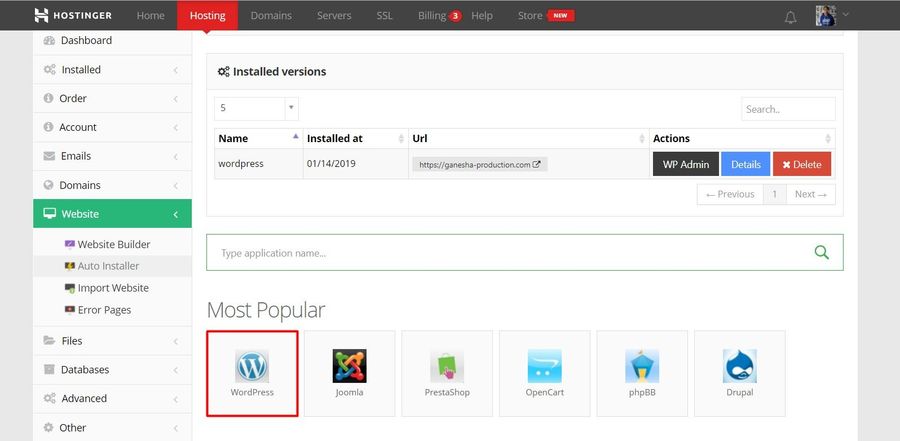Viewport: 900px width, 441px height.
Task: Select the Joomla application tile
Action: point(350,373)
